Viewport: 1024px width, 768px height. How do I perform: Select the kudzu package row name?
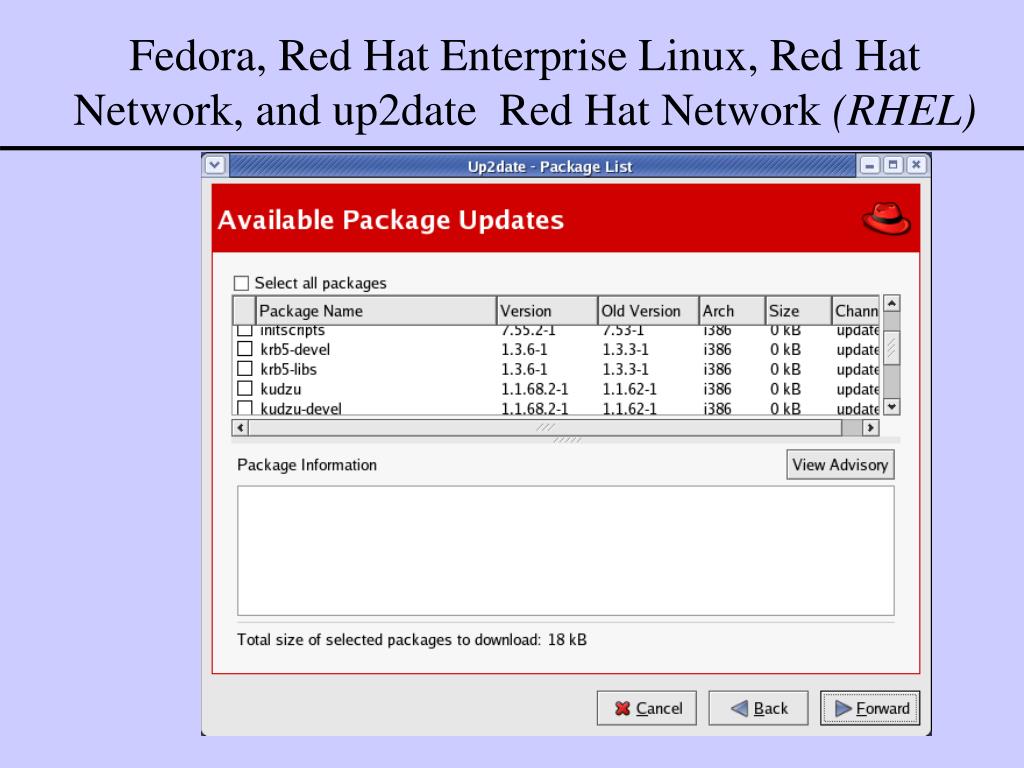281,389
